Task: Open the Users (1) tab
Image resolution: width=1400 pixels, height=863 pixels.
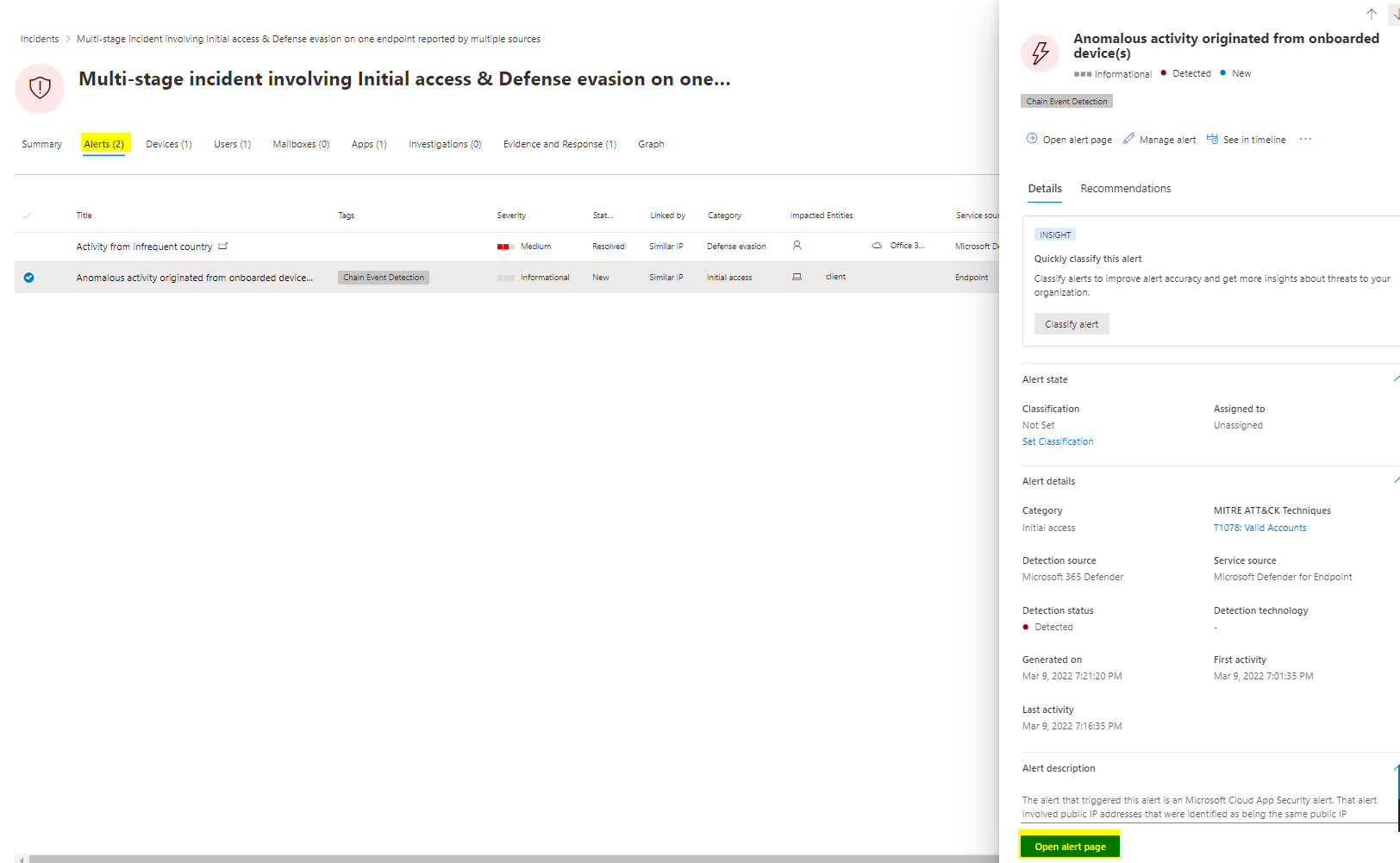Action: click(x=233, y=144)
